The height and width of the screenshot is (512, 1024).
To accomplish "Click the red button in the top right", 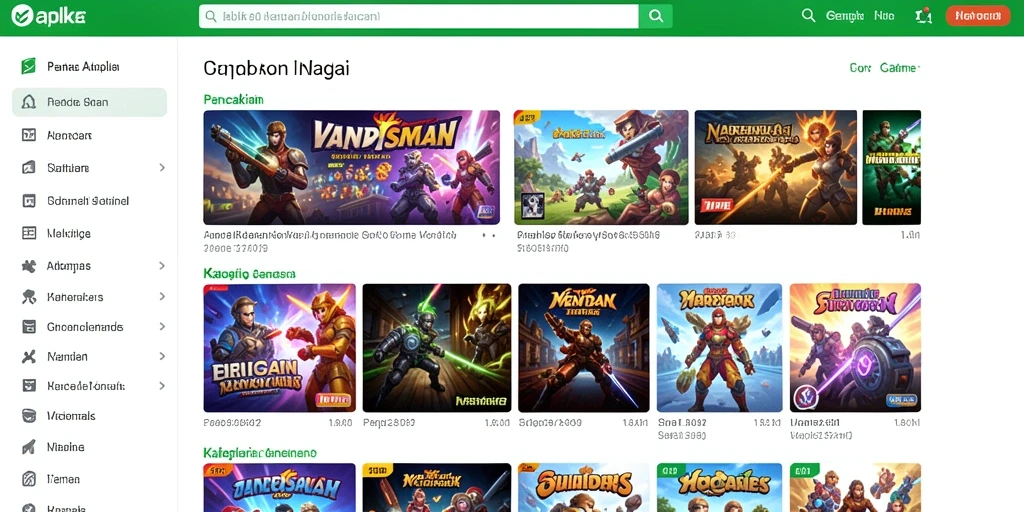I will tap(978, 16).
